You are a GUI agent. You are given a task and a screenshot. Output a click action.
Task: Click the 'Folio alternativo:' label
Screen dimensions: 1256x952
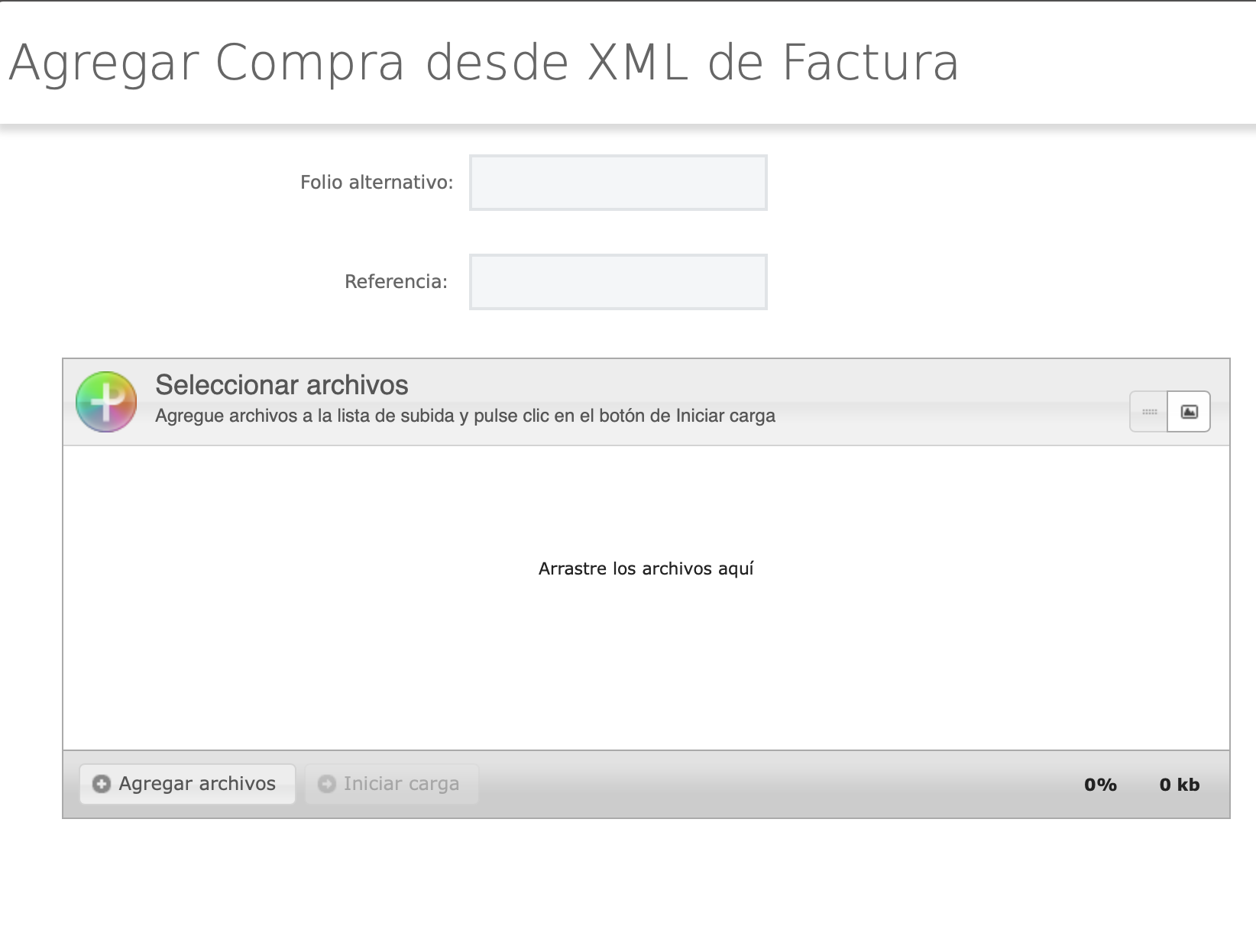(x=376, y=183)
